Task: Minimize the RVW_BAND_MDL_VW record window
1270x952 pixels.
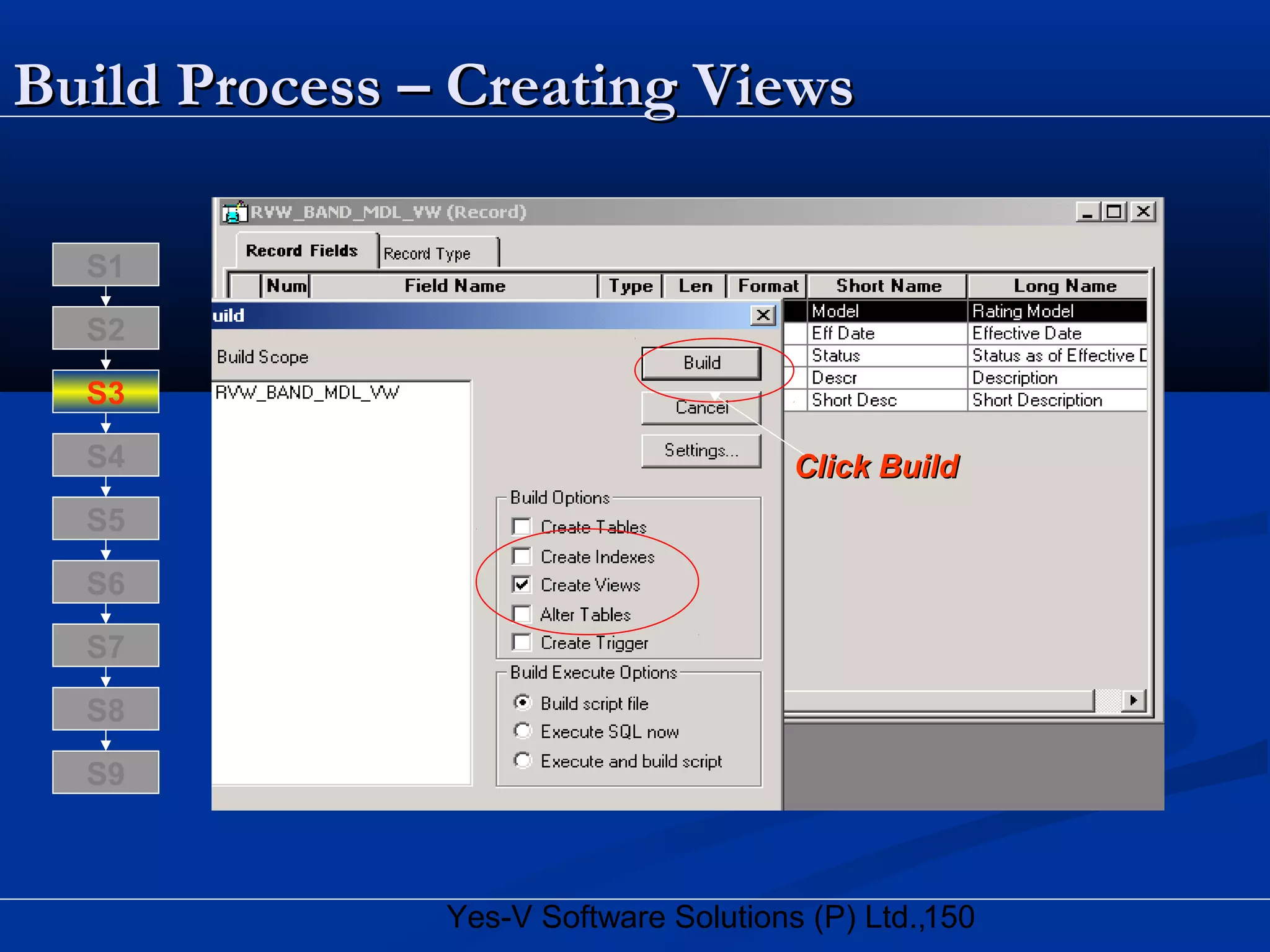Action: tap(1087, 212)
